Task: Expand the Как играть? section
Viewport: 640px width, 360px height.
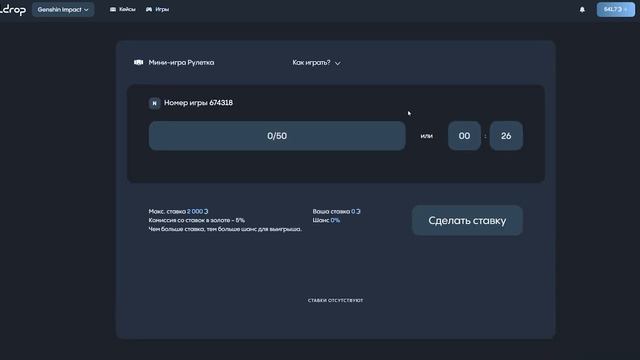Action: [316, 63]
